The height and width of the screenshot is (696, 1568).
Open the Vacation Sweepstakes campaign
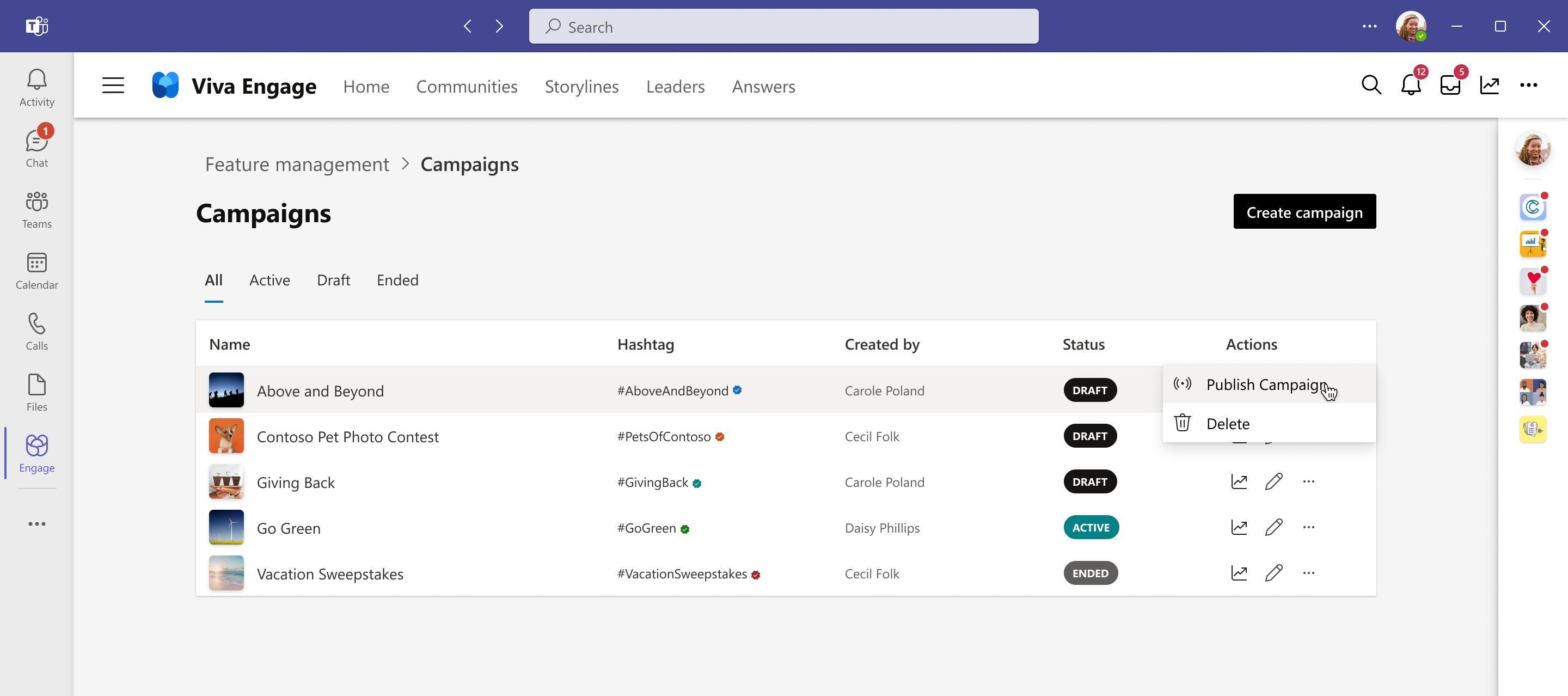tap(330, 573)
